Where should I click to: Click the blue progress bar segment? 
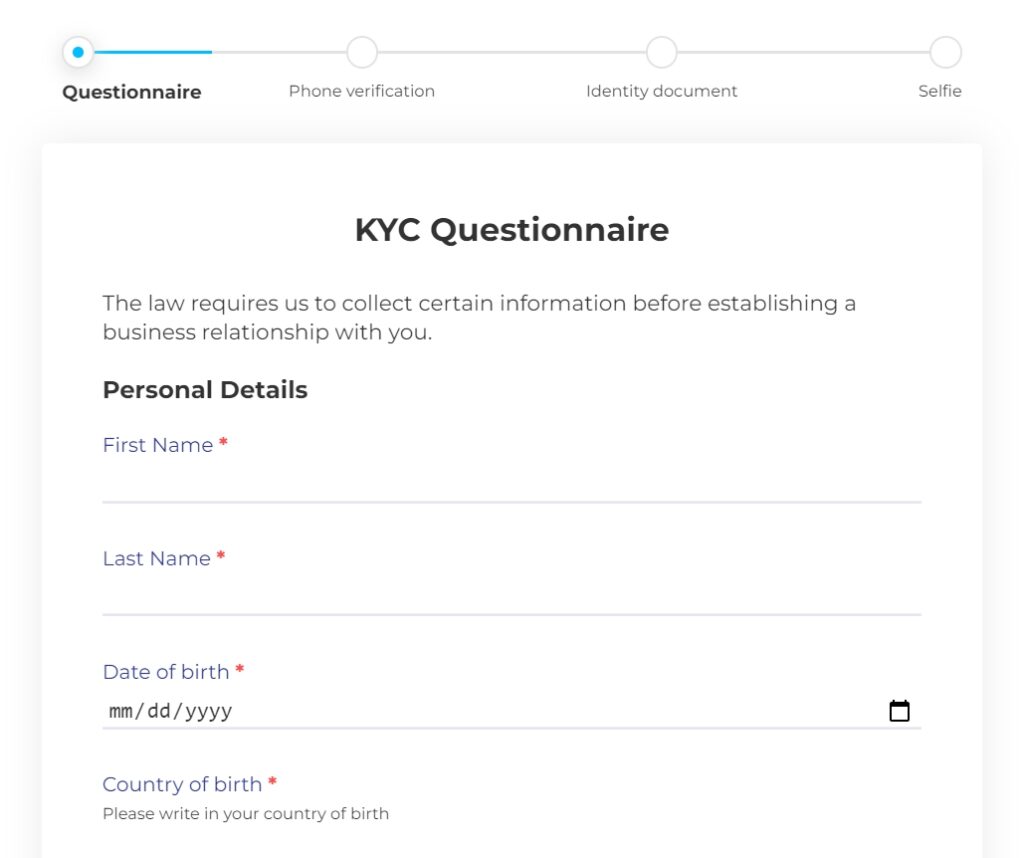153,52
